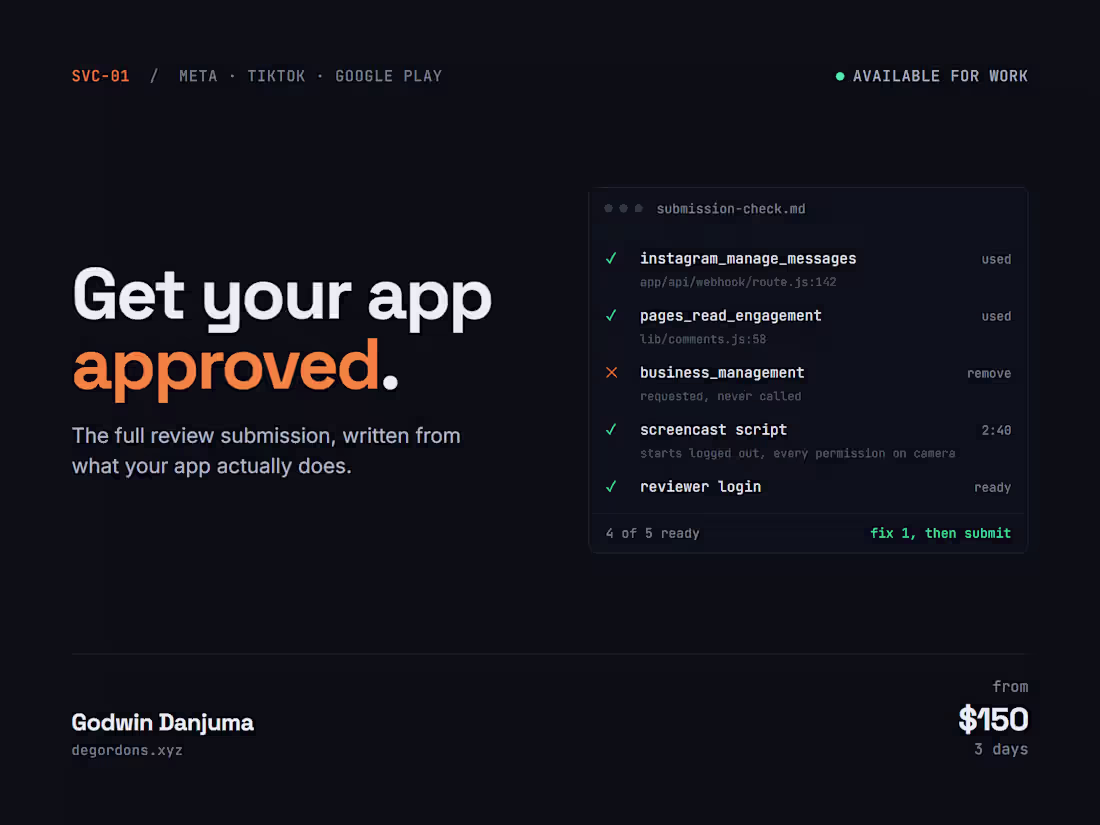Click the '4 of 5 ready' summary
The height and width of the screenshot is (825, 1100).
tap(652, 533)
